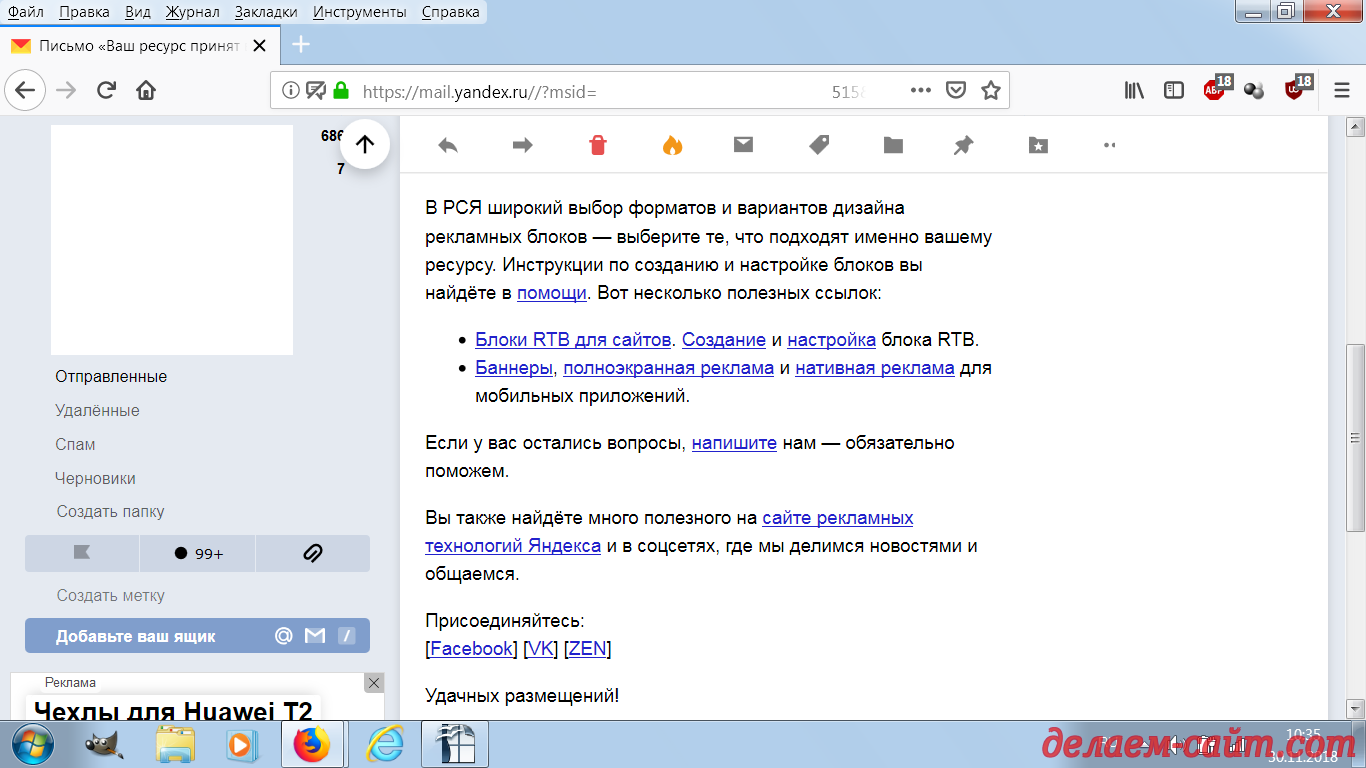Open GIMP from the taskbar
The image size is (1366, 768).
(103, 745)
